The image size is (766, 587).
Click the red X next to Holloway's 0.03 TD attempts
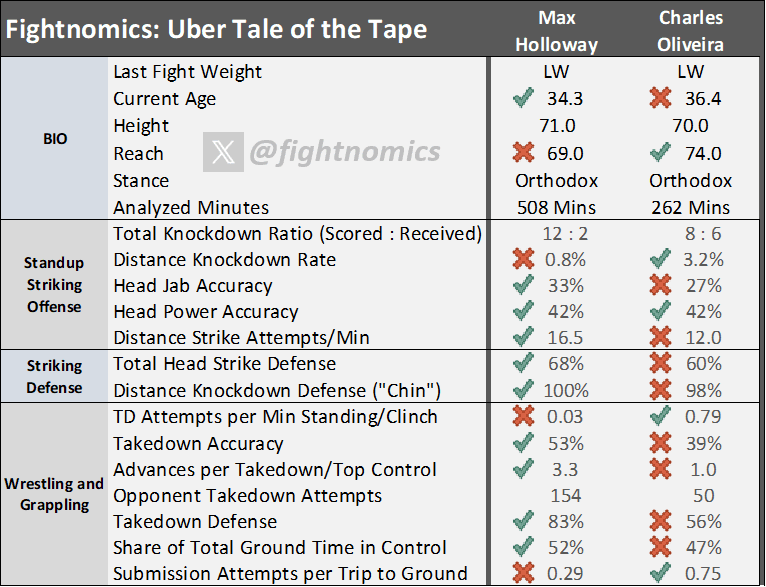pos(521,417)
